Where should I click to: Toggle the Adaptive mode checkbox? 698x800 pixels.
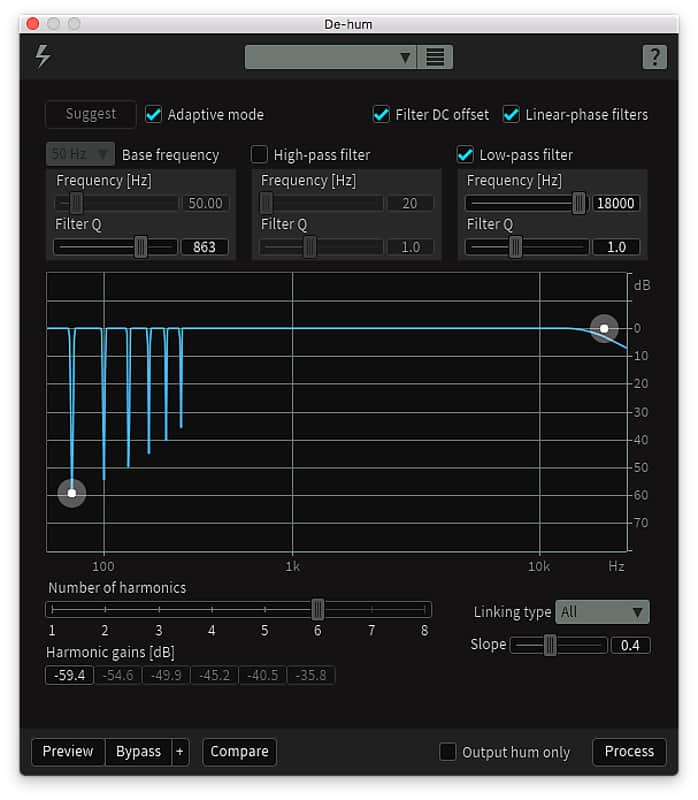pos(153,114)
